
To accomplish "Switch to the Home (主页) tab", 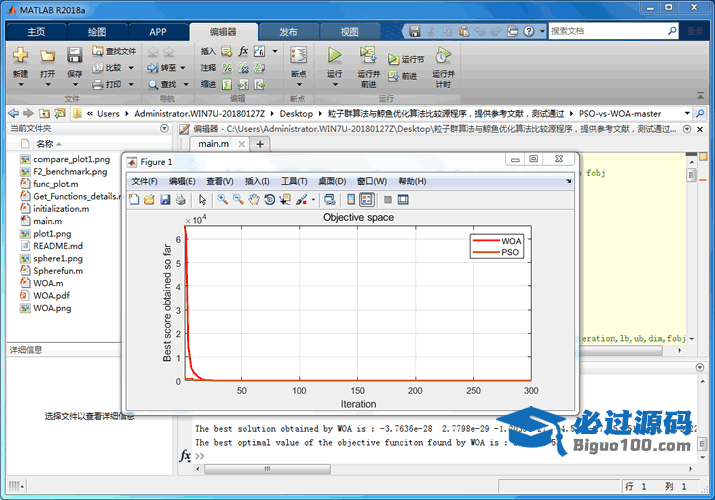I will [x=36, y=32].
